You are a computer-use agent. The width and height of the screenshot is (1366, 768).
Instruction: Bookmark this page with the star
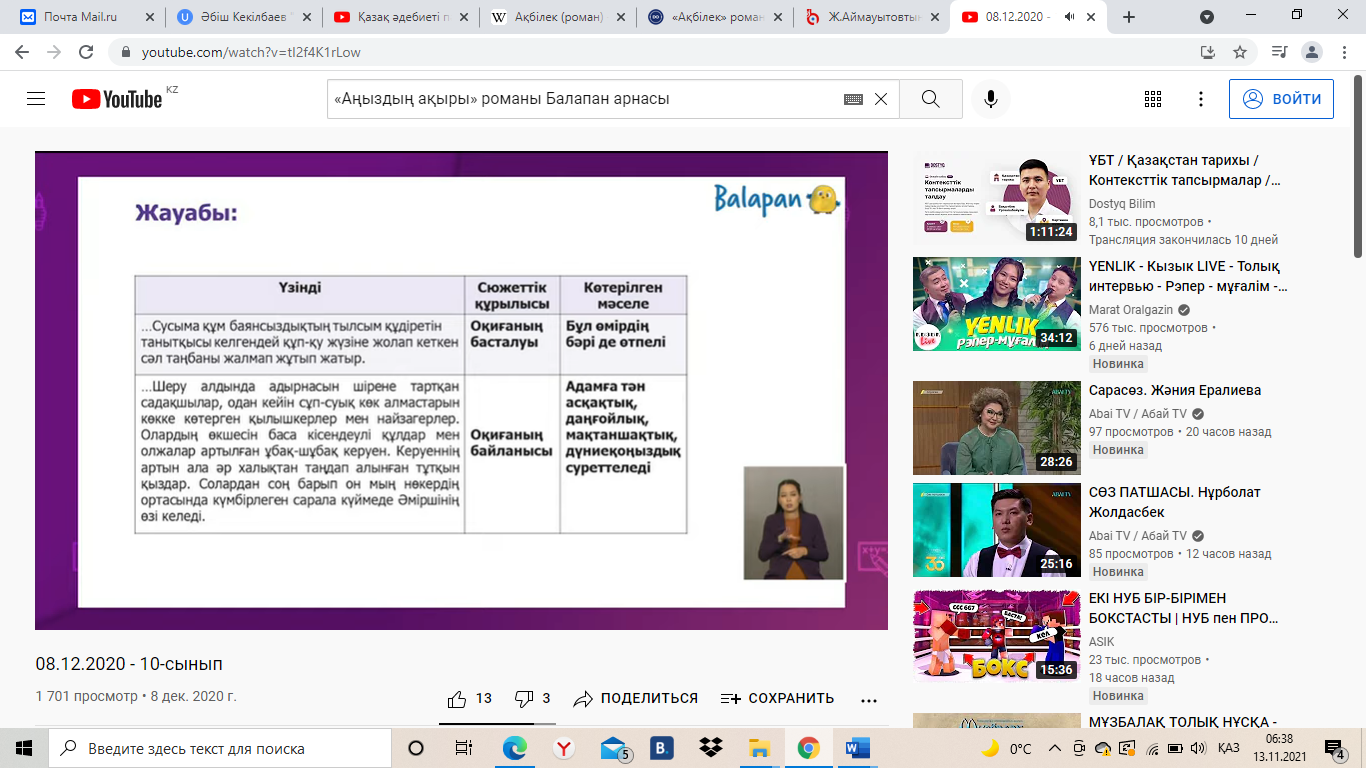(x=1240, y=52)
